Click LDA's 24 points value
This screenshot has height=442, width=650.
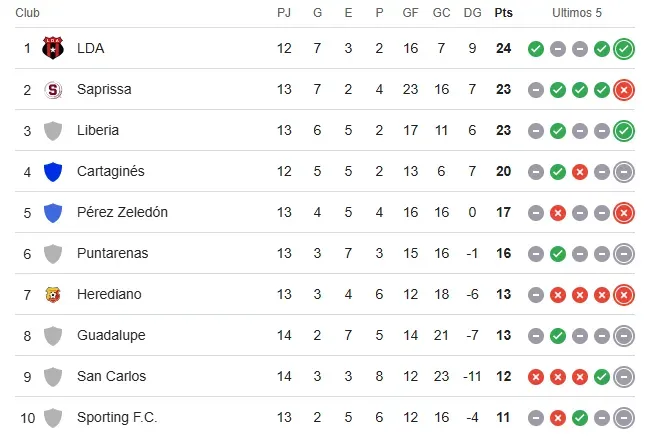(x=503, y=48)
